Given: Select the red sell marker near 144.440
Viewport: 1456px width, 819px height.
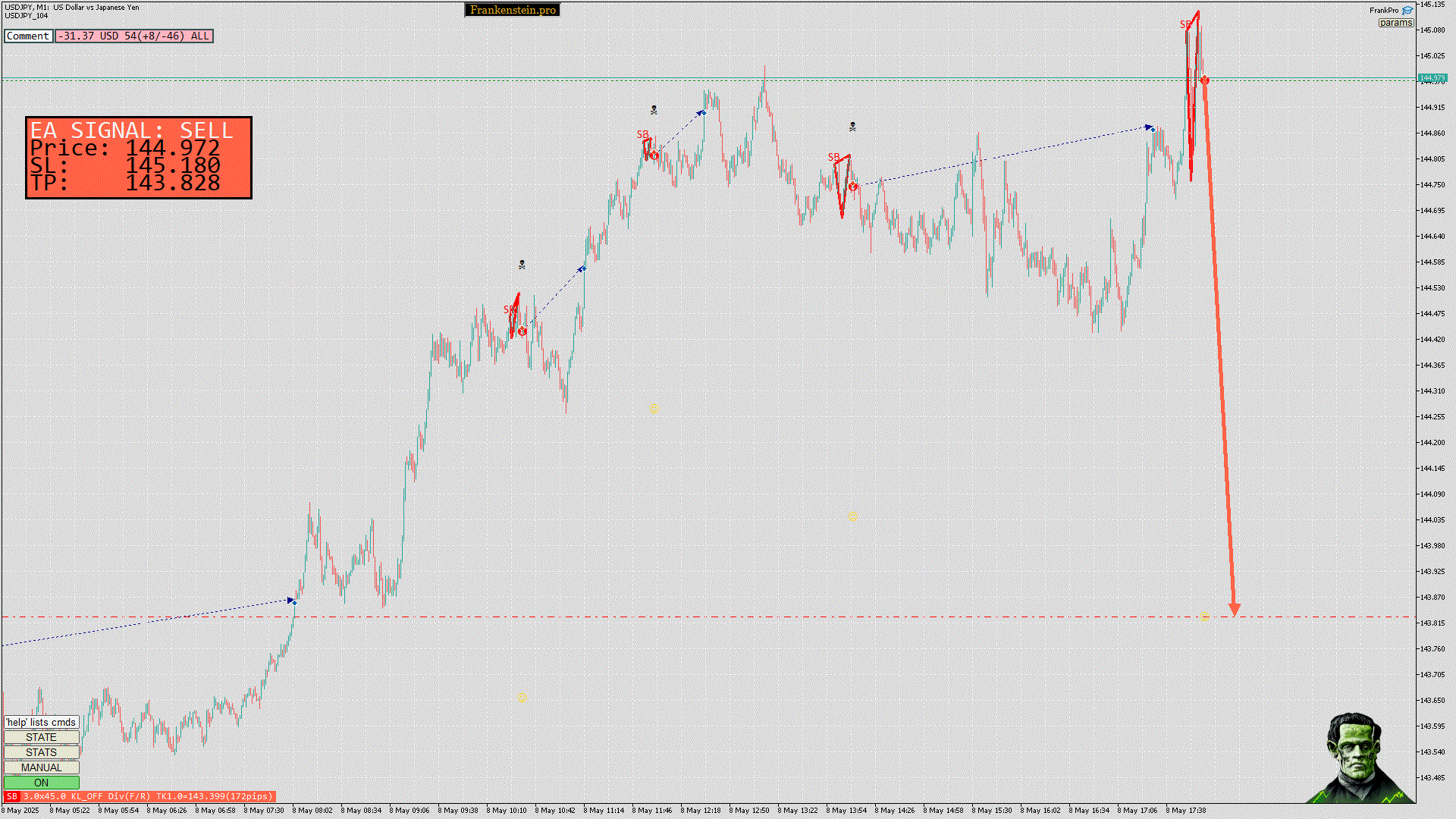Looking at the screenshot, I should pos(522,331).
